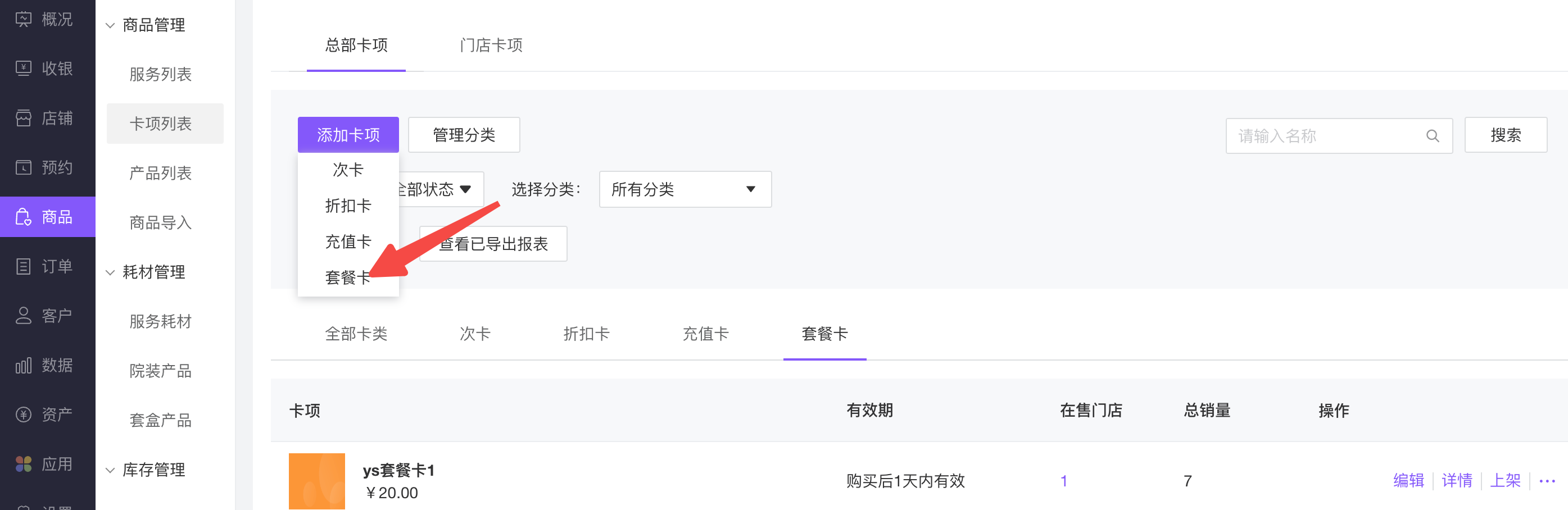The width and height of the screenshot is (1568, 510).
Task: Select the 充值卡 card type tab
Action: 705,334
